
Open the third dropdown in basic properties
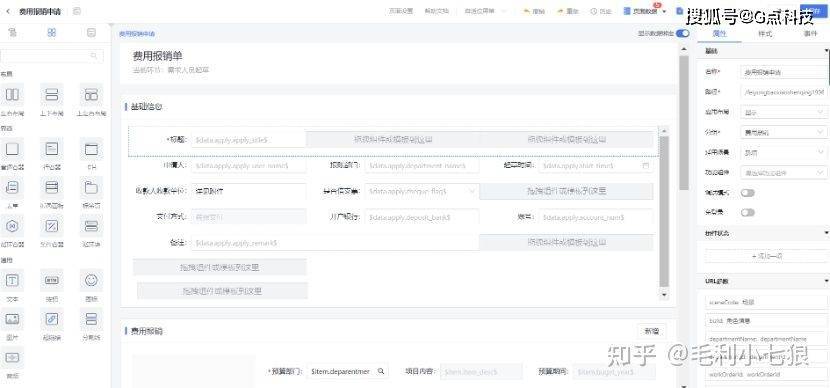click(784, 152)
